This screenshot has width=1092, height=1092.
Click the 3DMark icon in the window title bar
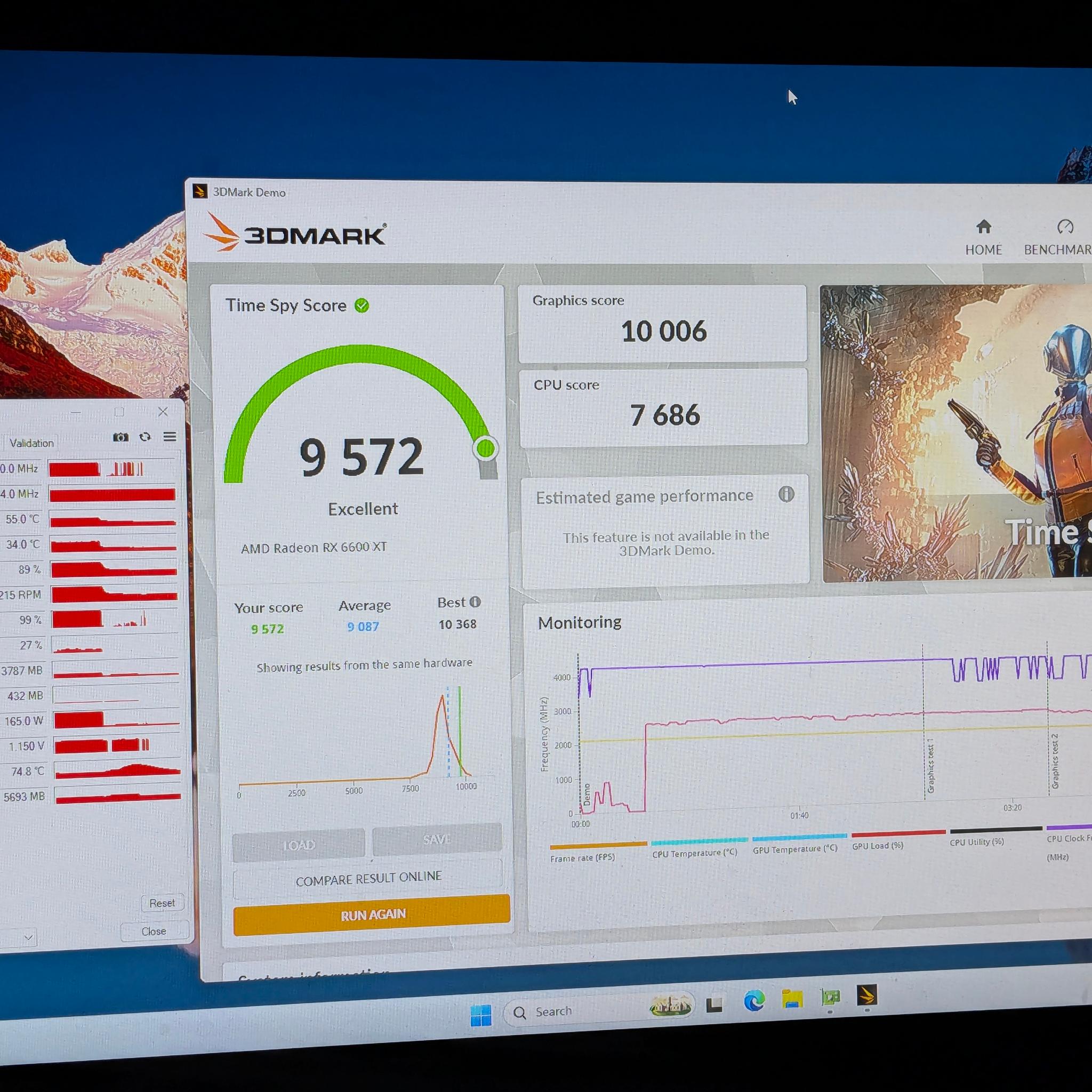tap(199, 191)
